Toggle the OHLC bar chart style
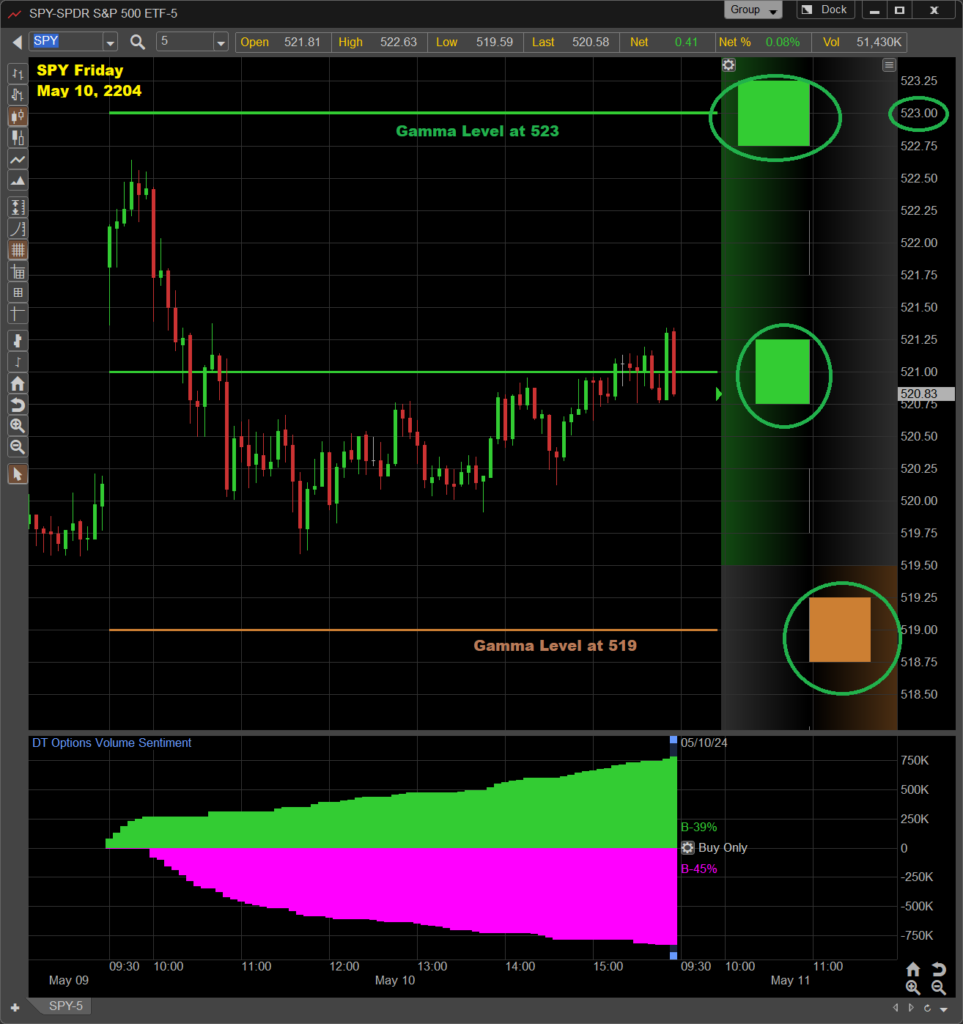The image size is (963, 1024). [17, 74]
